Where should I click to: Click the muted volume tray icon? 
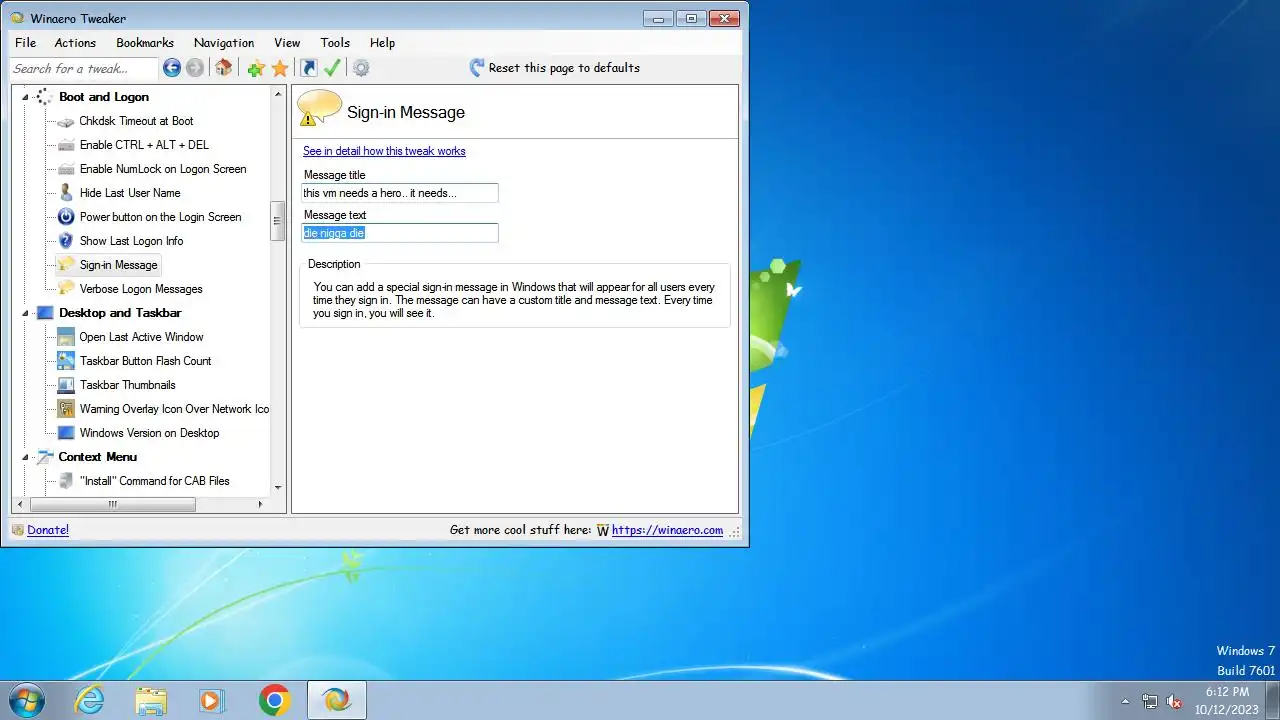coord(1175,701)
